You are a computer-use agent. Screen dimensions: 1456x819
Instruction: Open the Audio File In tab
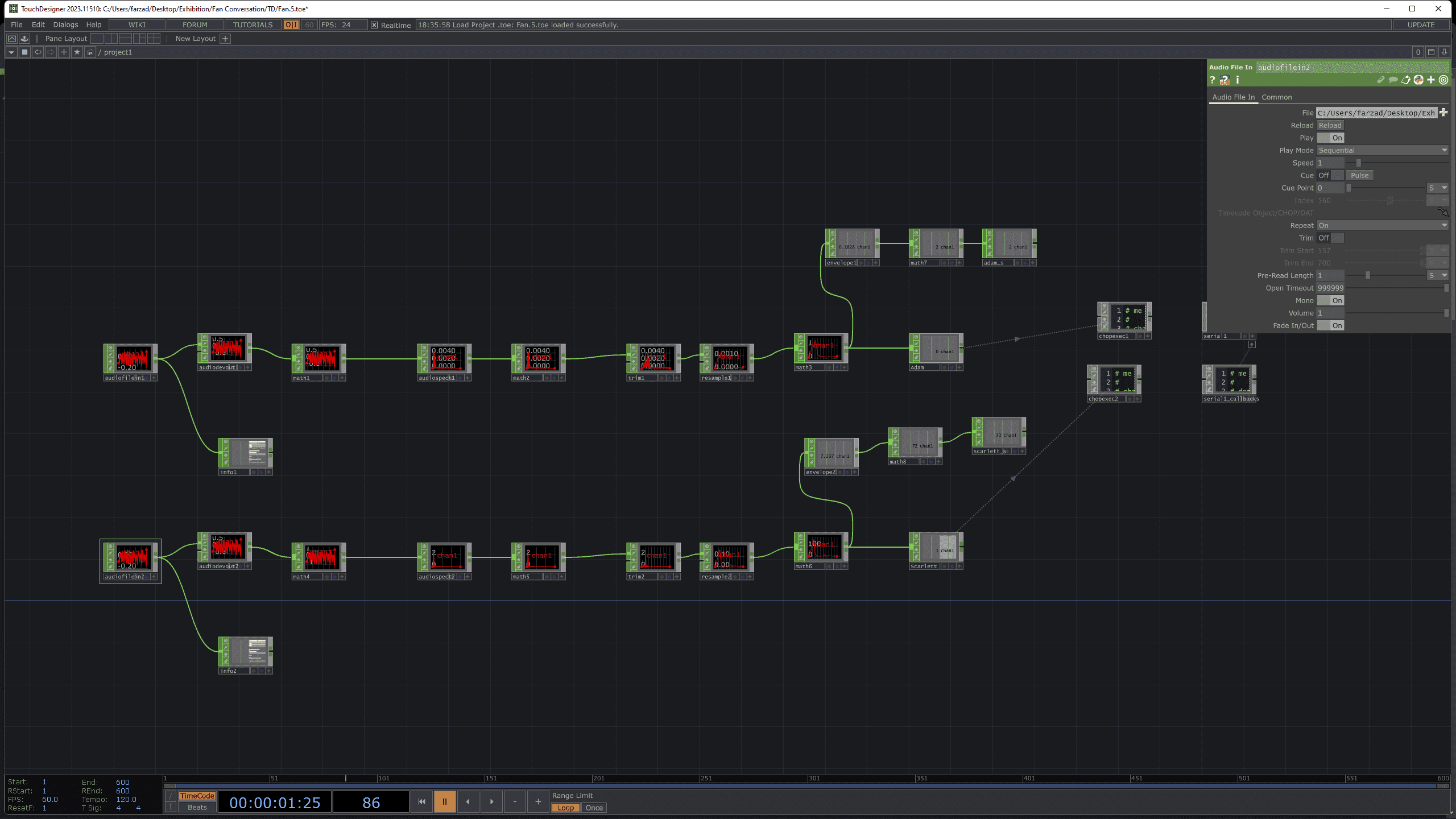click(1233, 97)
